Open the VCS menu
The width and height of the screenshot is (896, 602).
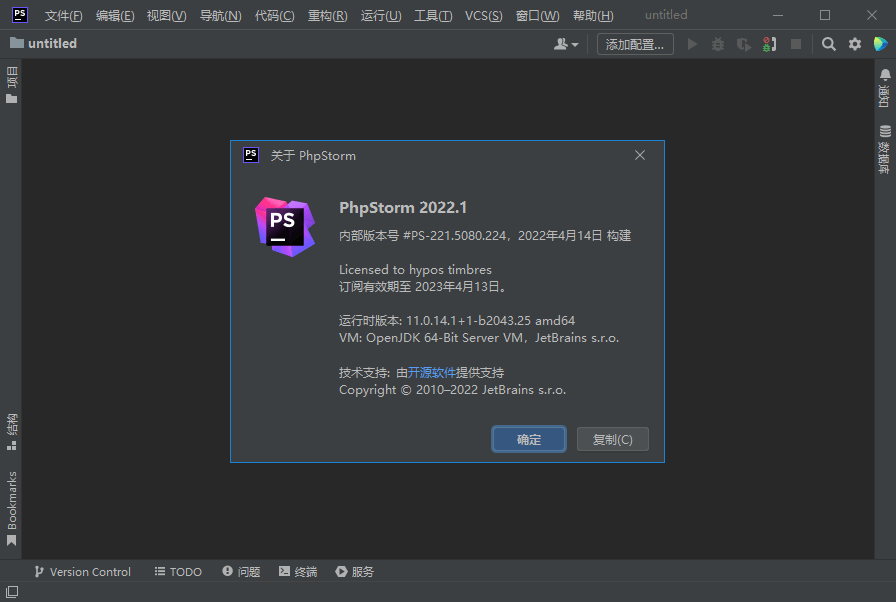click(x=482, y=15)
